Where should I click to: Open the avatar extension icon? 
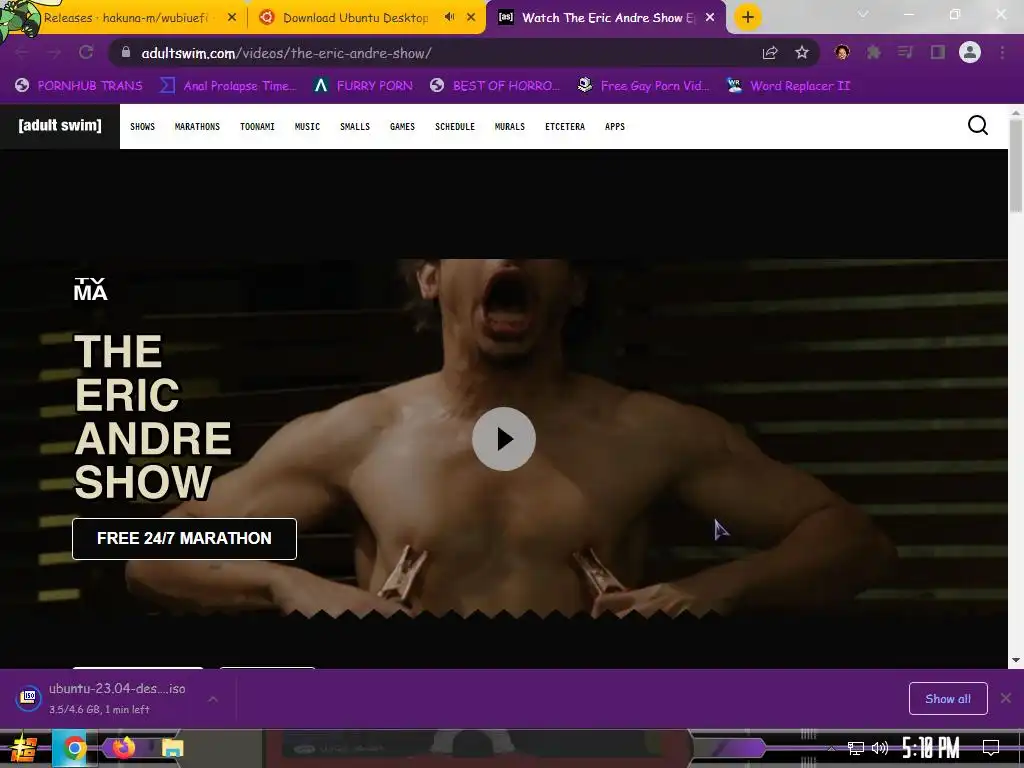coord(842,52)
